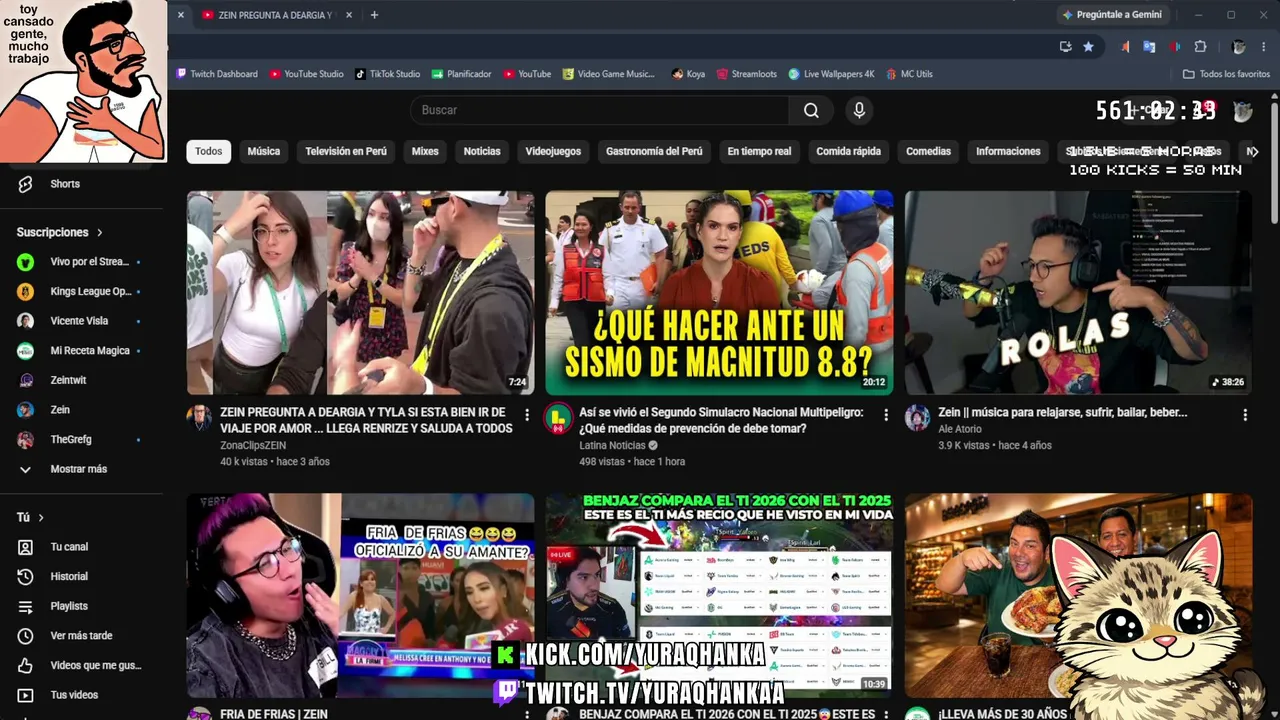The height and width of the screenshot is (720, 1280).
Task: Expand the Tú section header
Action: point(30,517)
